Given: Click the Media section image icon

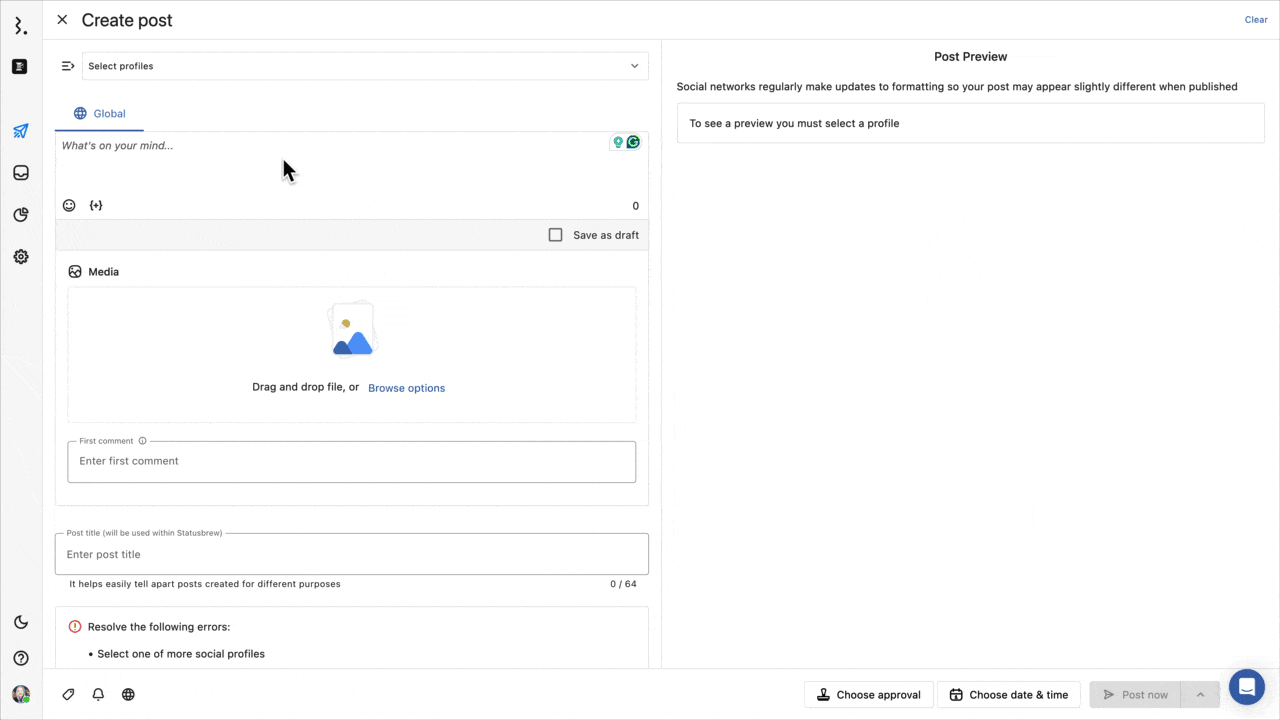Looking at the screenshot, I should pyautogui.click(x=75, y=272).
